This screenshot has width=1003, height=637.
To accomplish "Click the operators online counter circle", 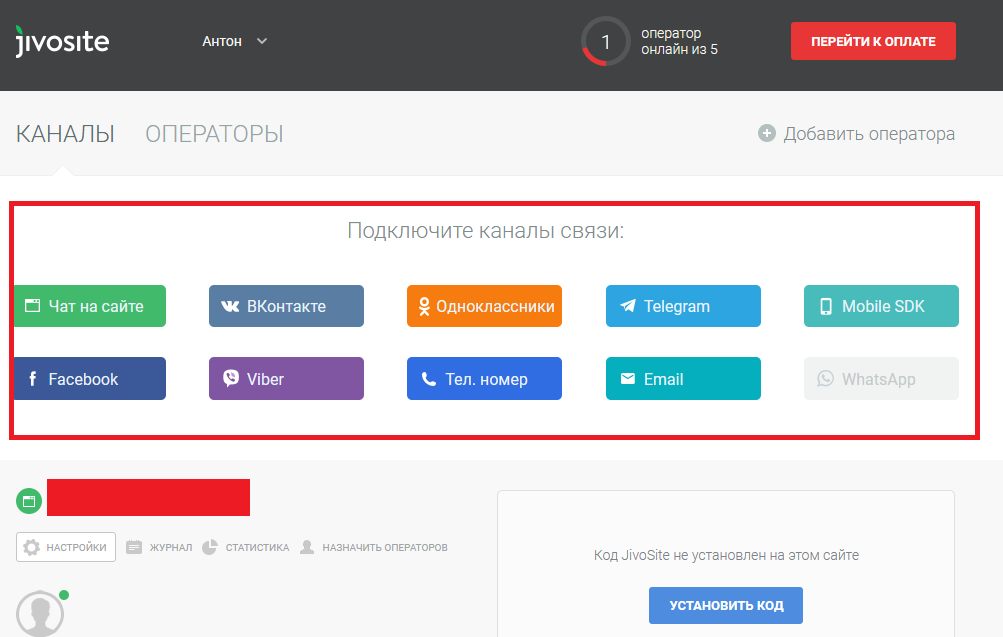I will [605, 42].
